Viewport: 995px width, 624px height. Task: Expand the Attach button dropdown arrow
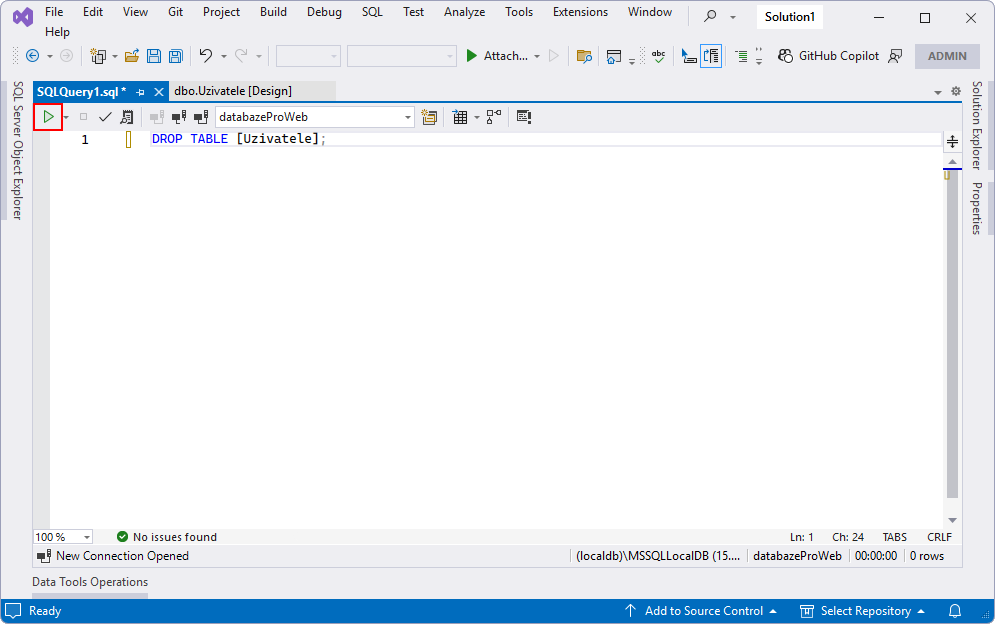pos(537,56)
